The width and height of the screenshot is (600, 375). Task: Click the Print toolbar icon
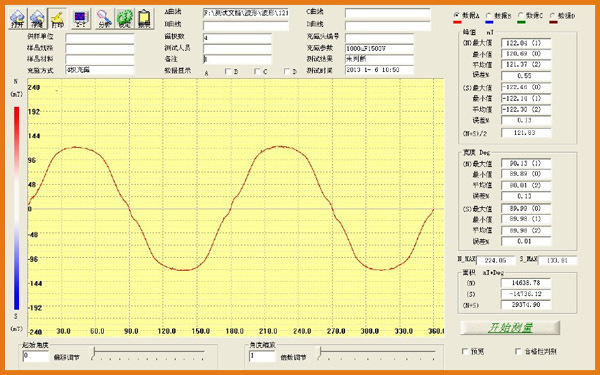click(57, 18)
